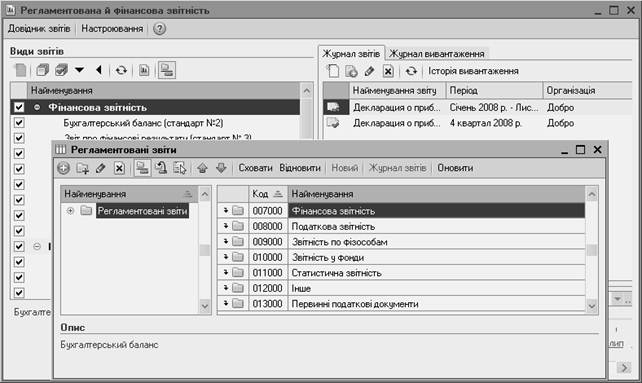Click the row icon of the 4 квартал 2008 declaration

[x=333, y=123]
